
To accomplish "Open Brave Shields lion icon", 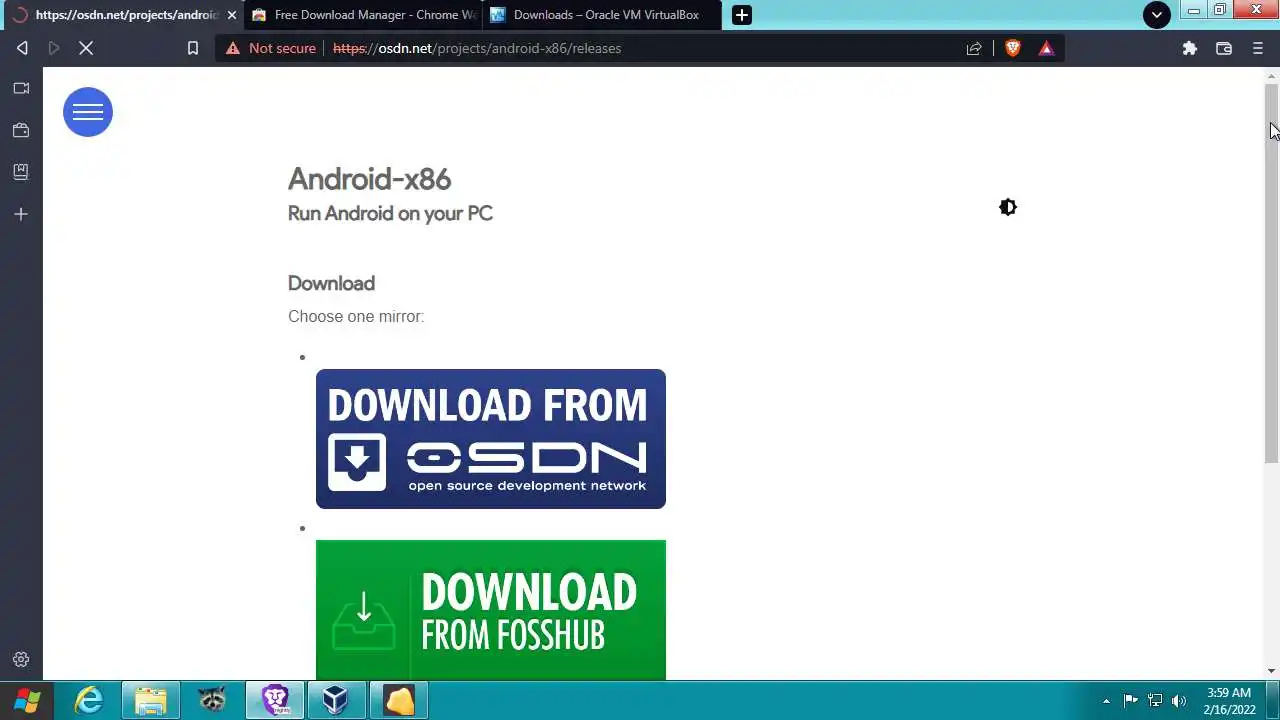I will point(1013,48).
